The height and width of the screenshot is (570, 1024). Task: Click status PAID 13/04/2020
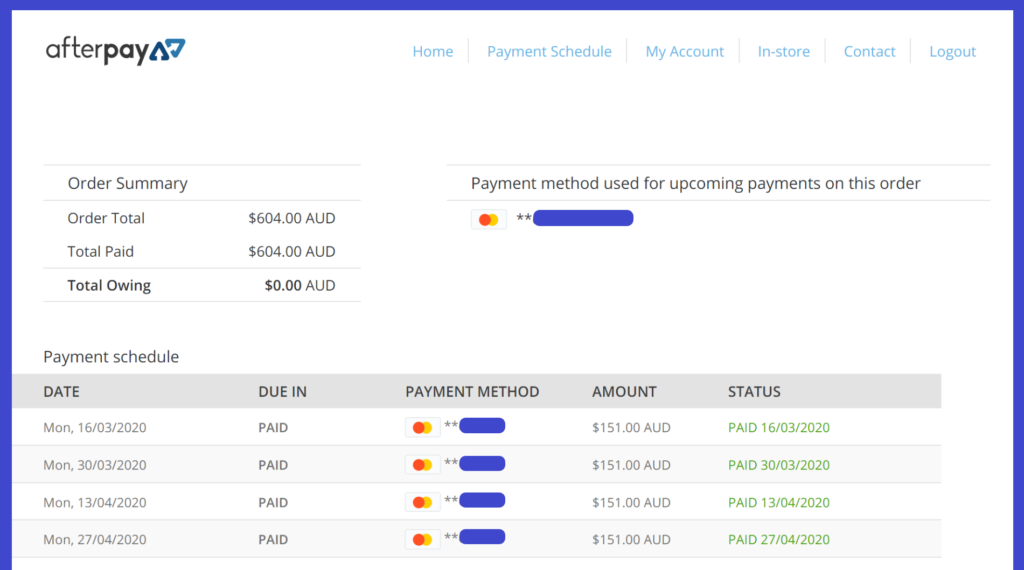[x=778, y=502]
